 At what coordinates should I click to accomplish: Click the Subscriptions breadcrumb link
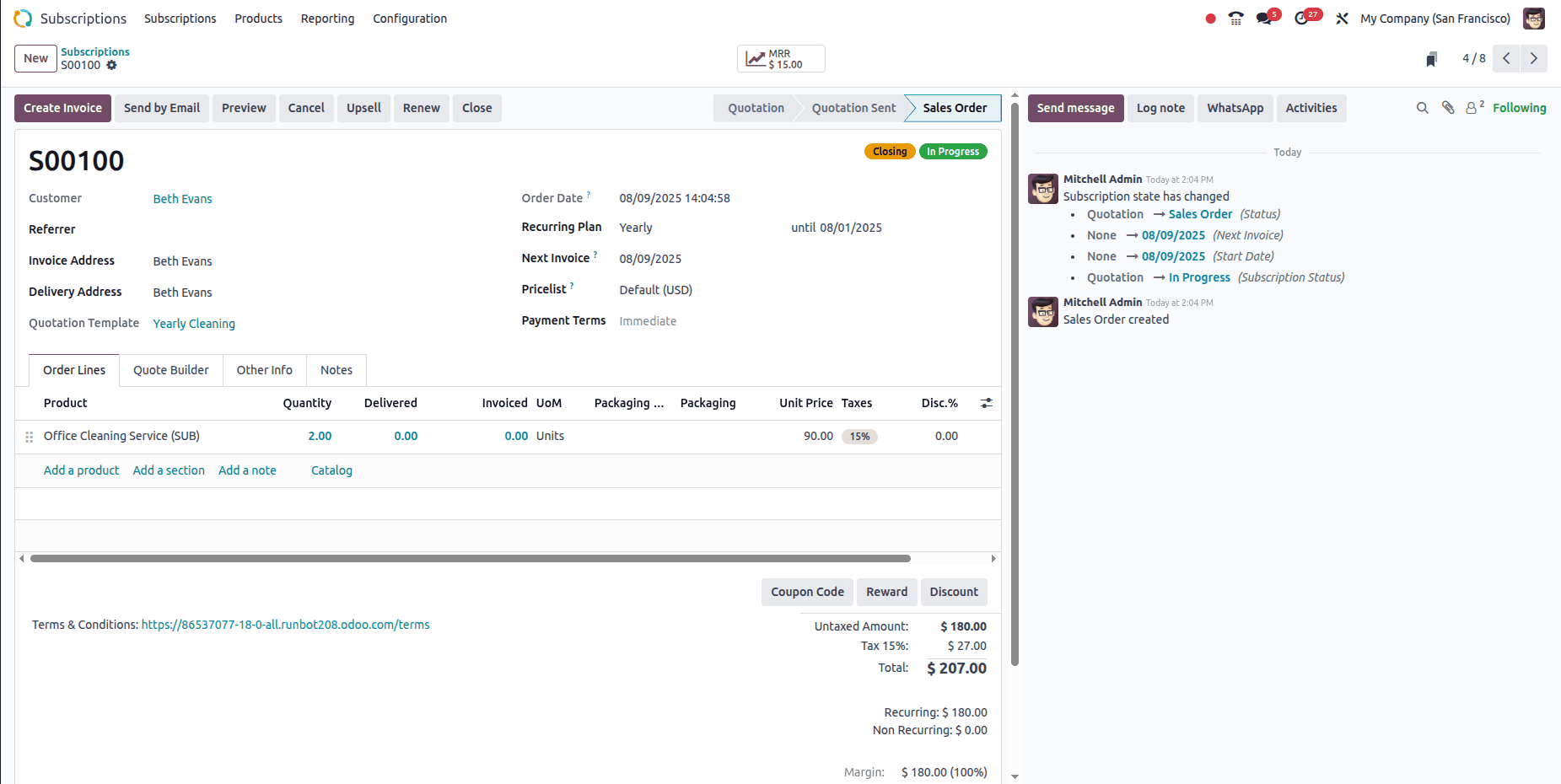tap(95, 51)
